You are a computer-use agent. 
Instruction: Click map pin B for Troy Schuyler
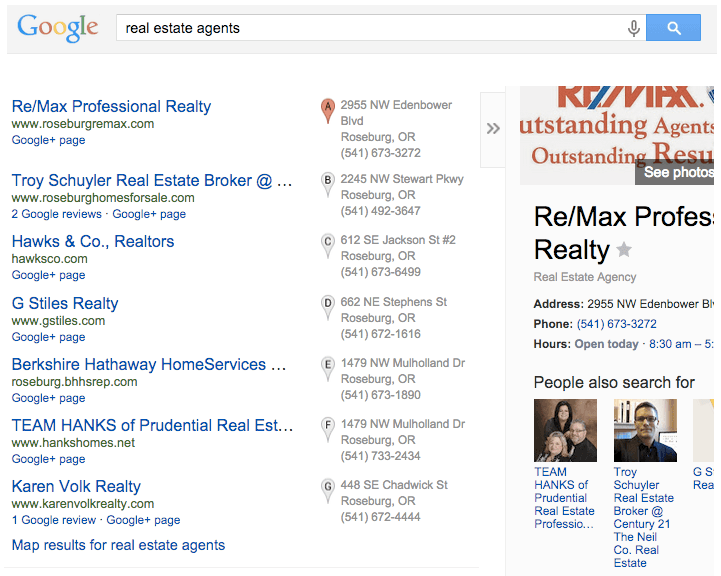click(327, 184)
